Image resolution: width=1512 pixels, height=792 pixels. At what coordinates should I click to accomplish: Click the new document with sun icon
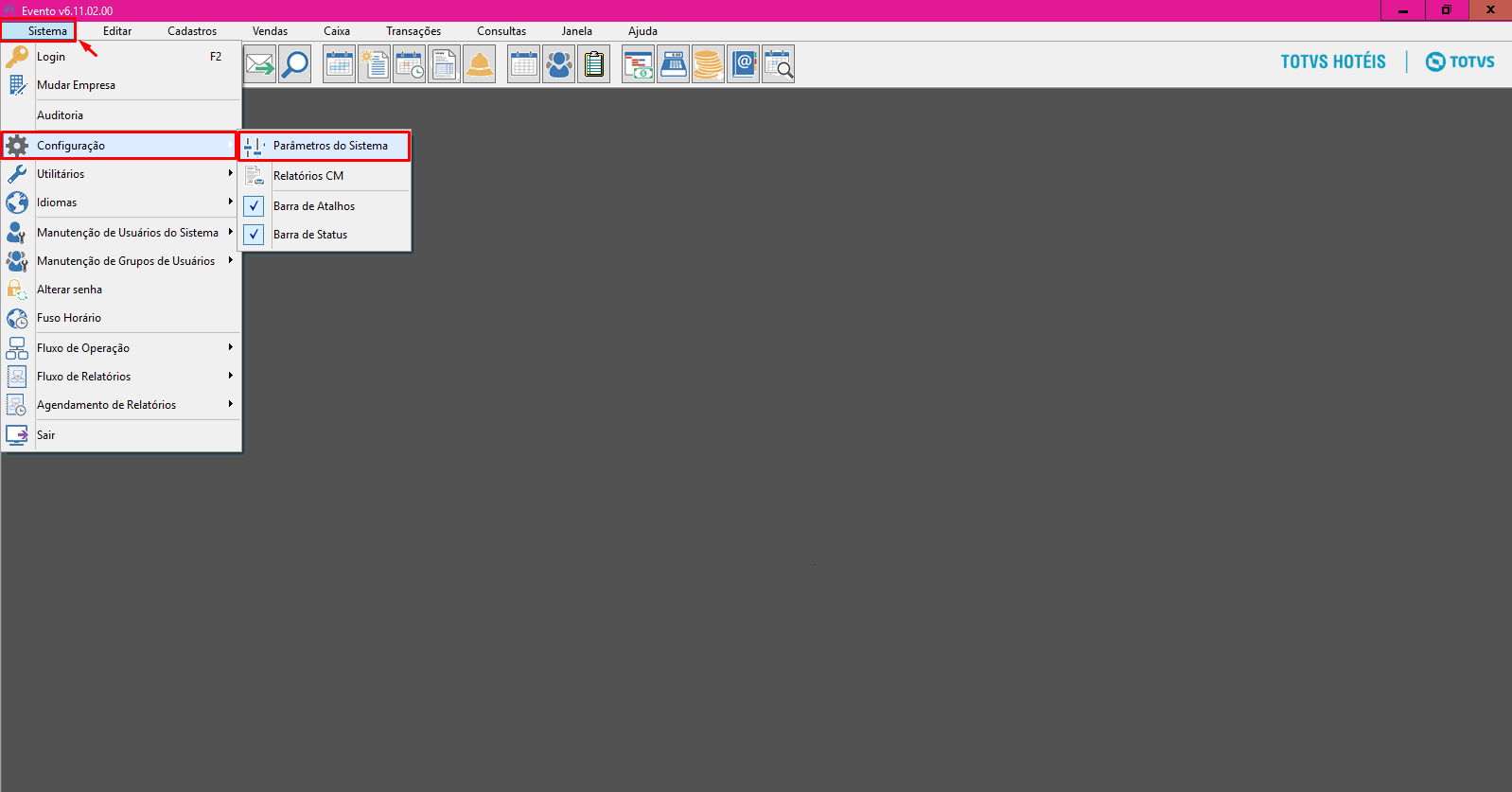coord(375,64)
